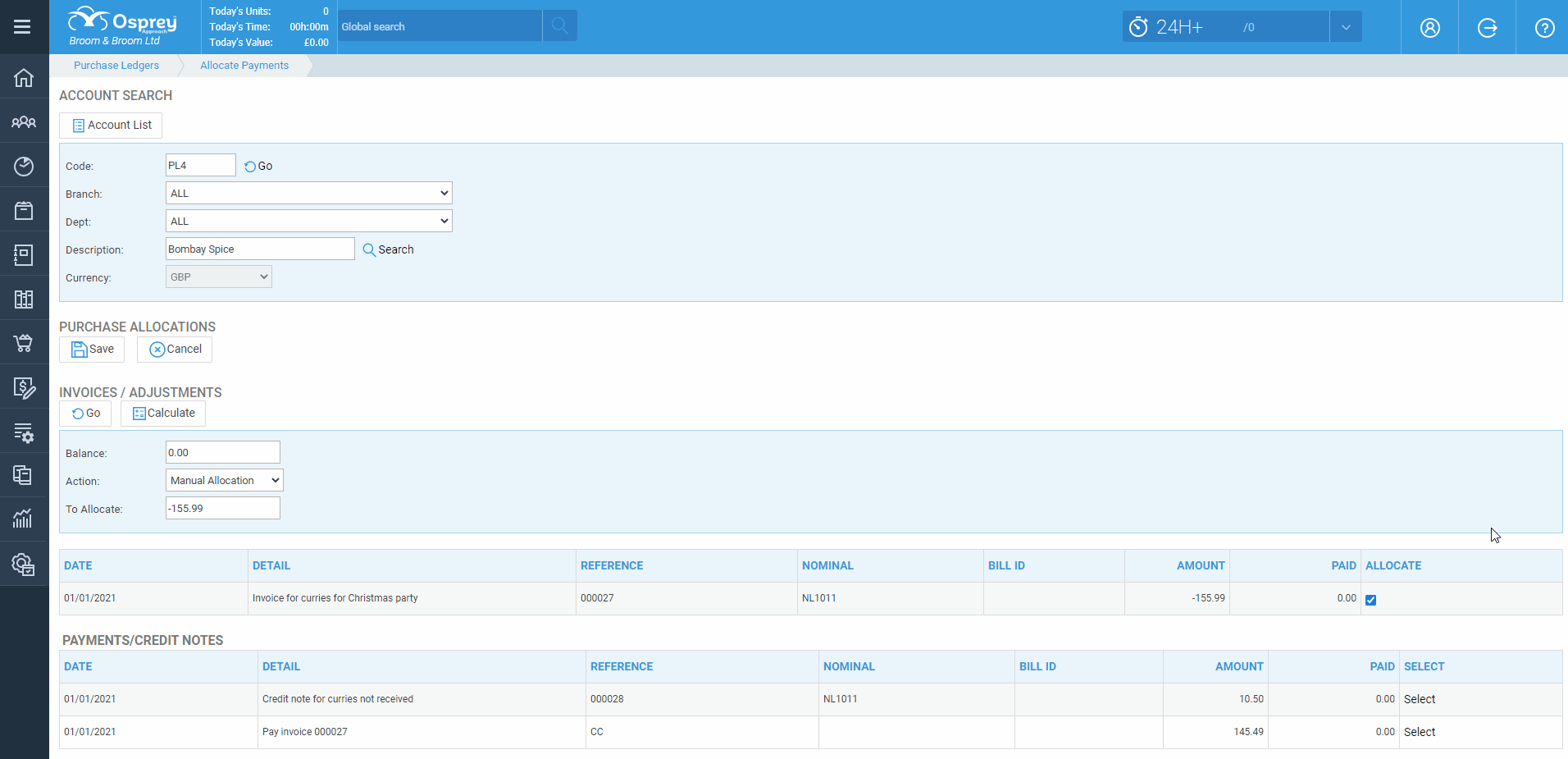The height and width of the screenshot is (759, 1568).
Task: Open the hamburger navigation menu
Action: point(23,27)
